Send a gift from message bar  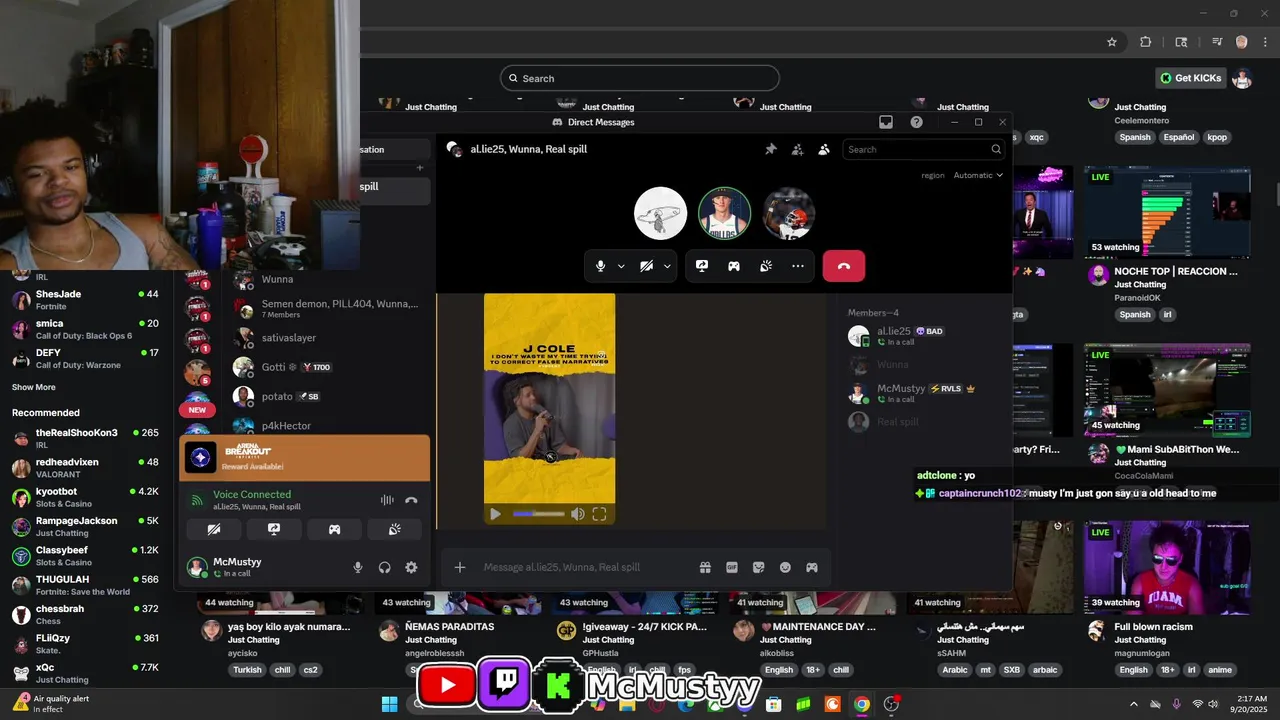(x=705, y=567)
